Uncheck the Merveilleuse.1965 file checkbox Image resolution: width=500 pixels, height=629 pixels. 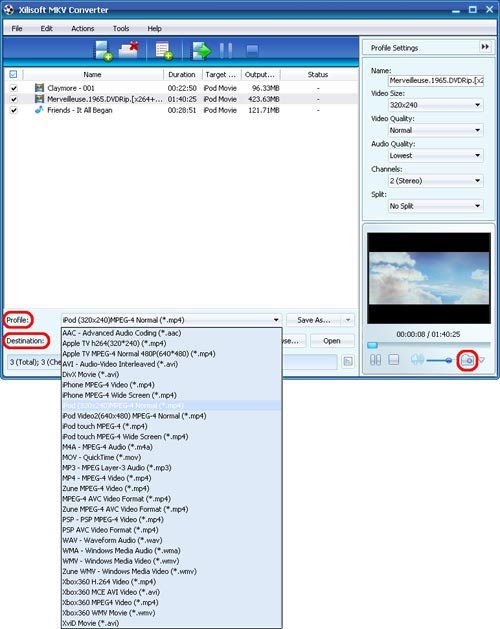[x=14, y=99]
